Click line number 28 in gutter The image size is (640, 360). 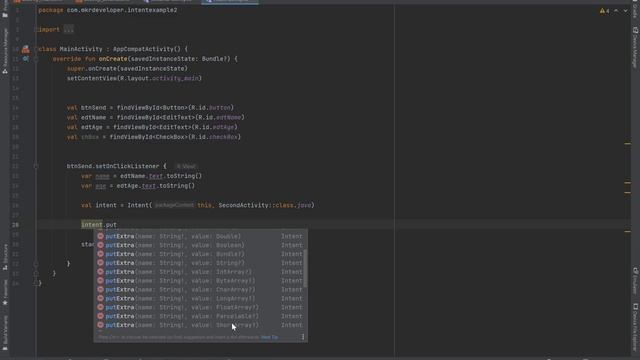[x=15, y=225]
